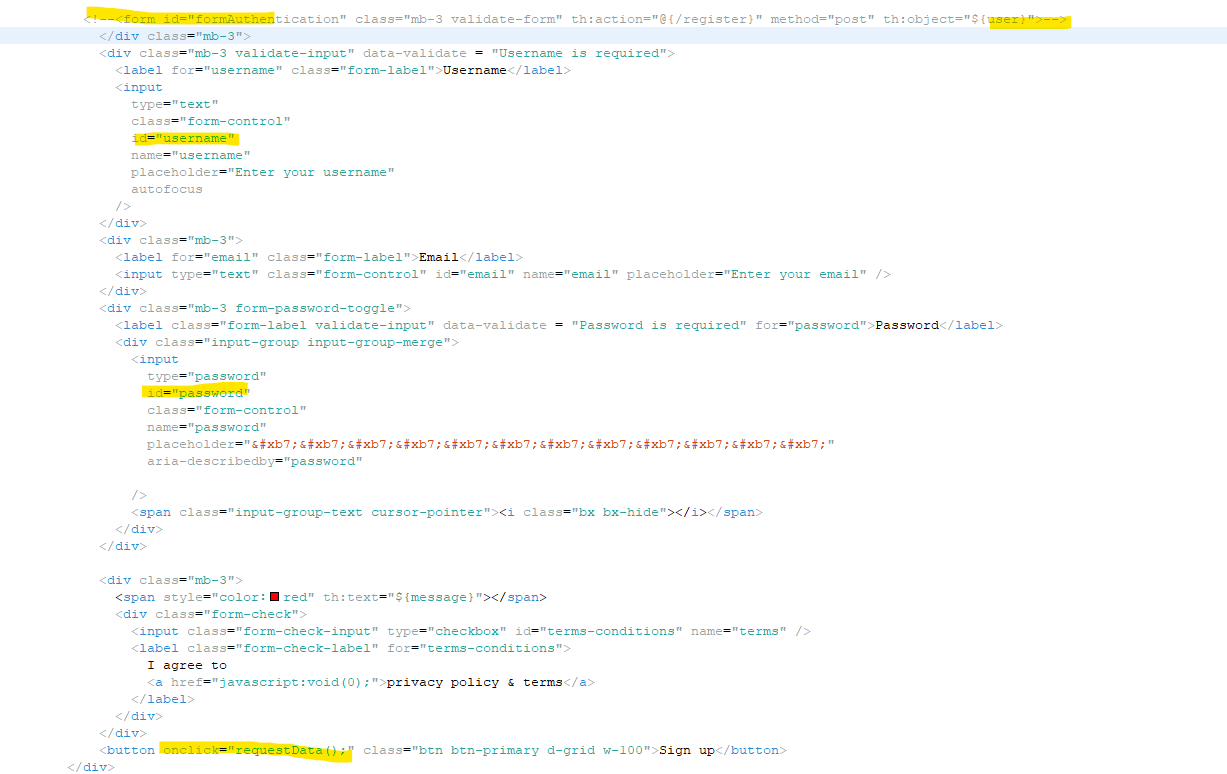Click the highlighted requestData() onclick handler
The width and height of the screenshot is (1227, 774).
click(255, 749)
